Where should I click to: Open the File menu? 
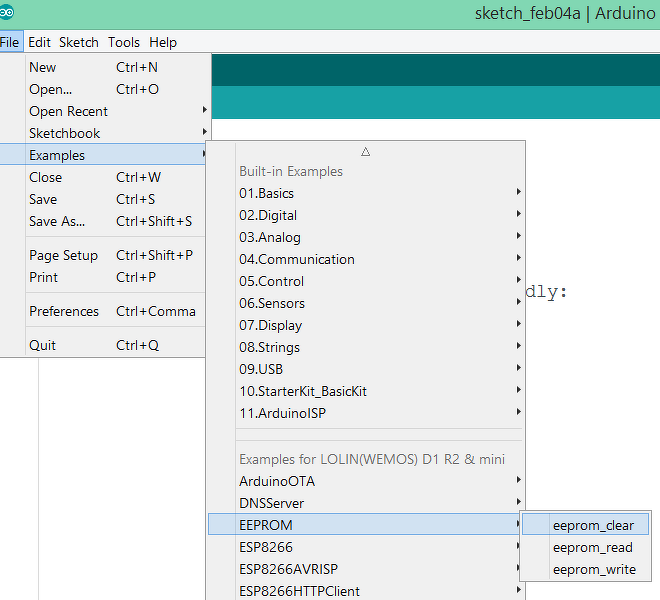point(10,42)
